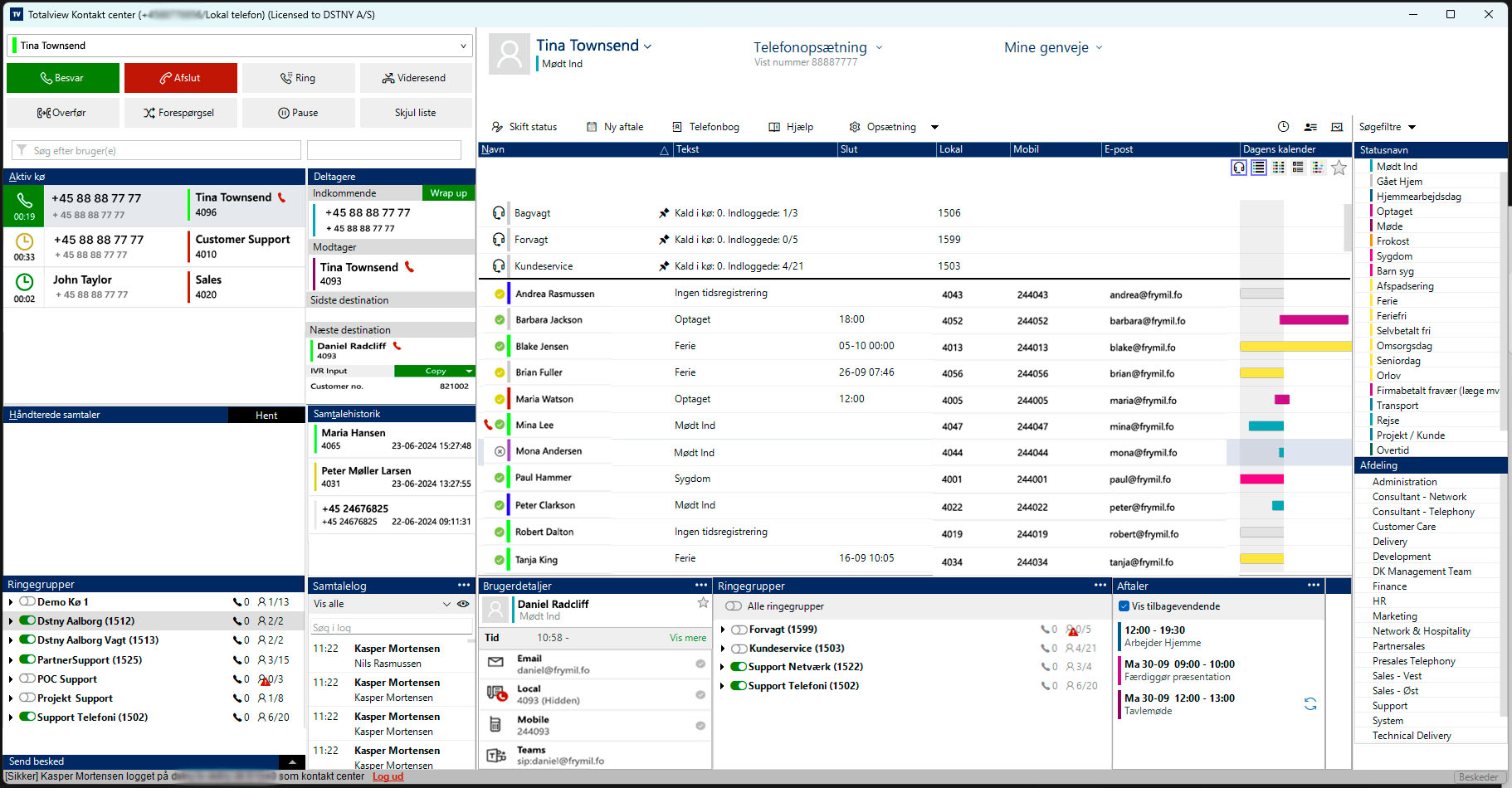
Task: Click the pin icon on the Forvagt row
Action: point(664,240)
